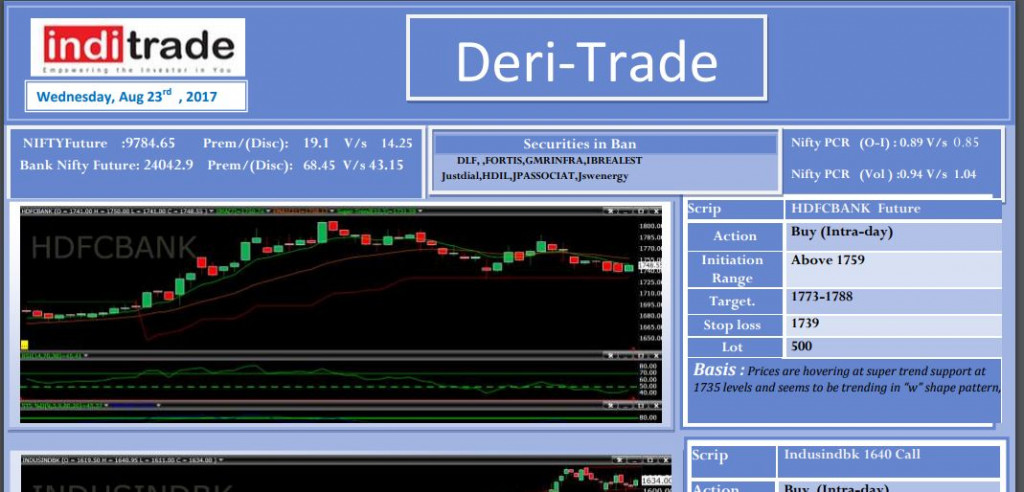Select the date box Wednesday, Aug 23rd, 2017
The image size is (1024, 492).
pyautogui.click(x=136, y=97)
